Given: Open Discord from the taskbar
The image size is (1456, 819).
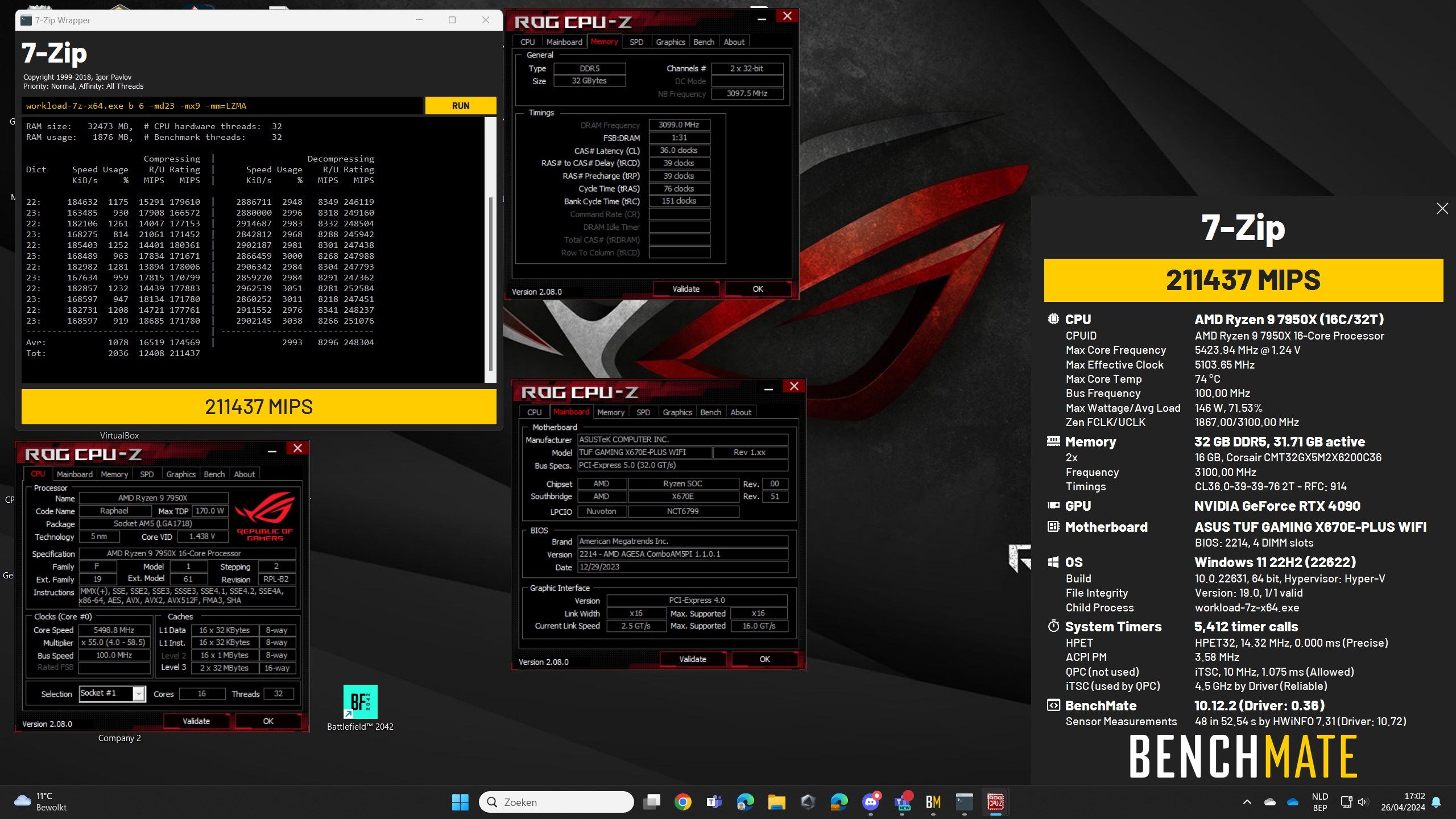Looking at the screenshot, I should pyautogui.click(x=870, y=802).
